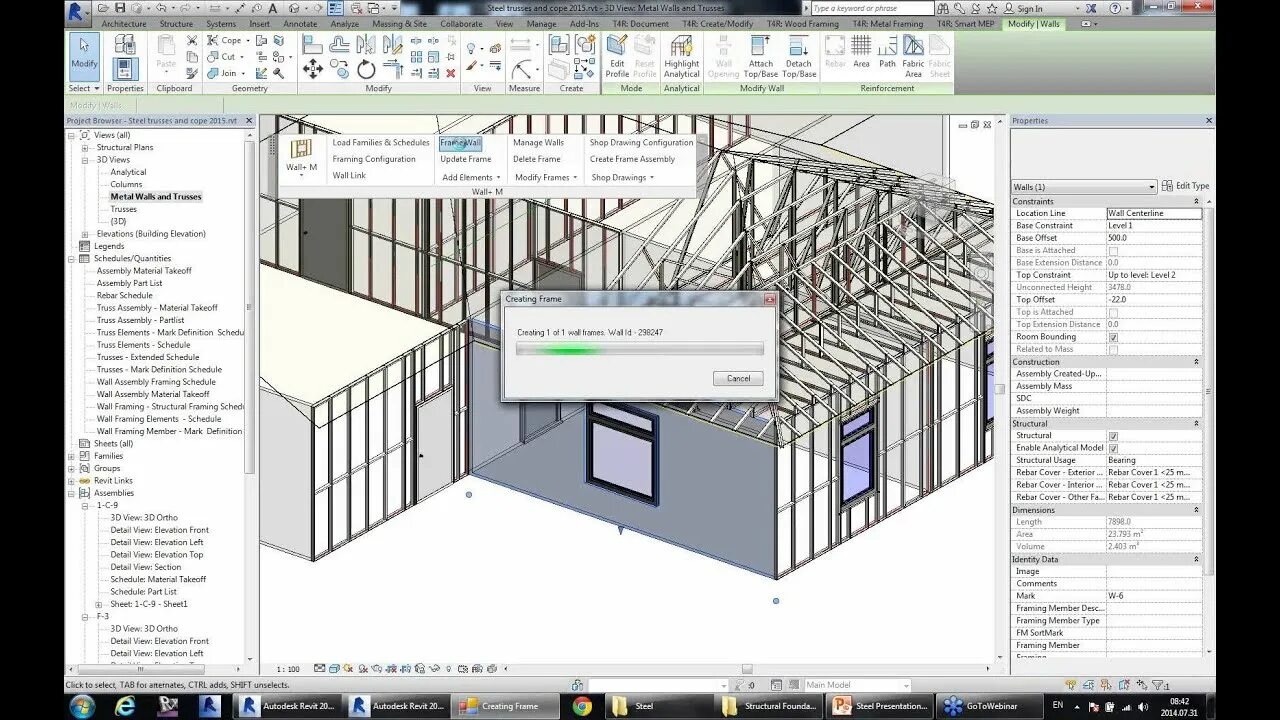This screenshot has height=720, width=1280.
Task: Open Chrome from the taskbar
Action: (x=582, y=706)
